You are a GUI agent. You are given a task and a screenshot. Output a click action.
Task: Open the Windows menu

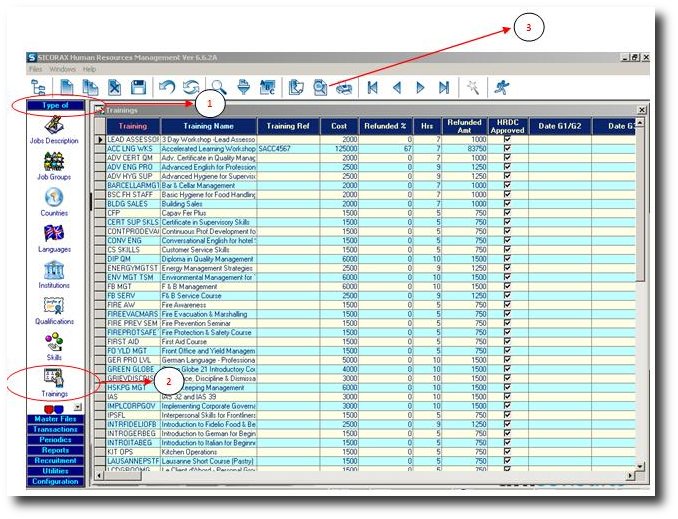point(62,69)
